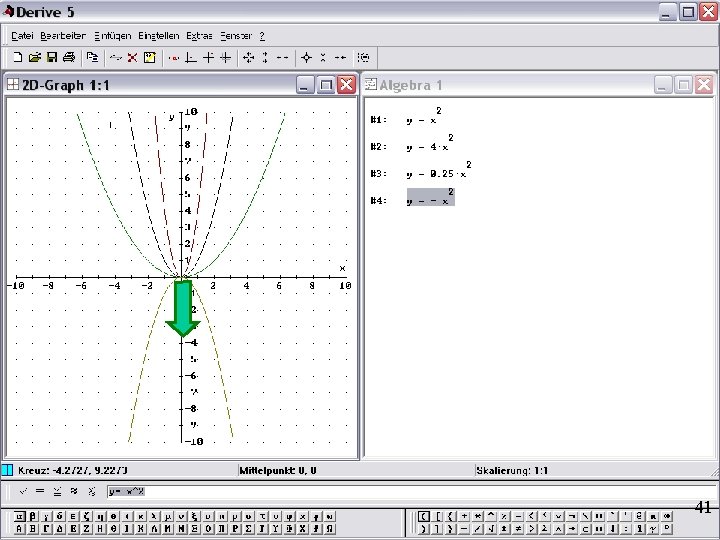Open the Datei menu
The width and height of the screenshot is (720, 540).
[x=22, y=35]
